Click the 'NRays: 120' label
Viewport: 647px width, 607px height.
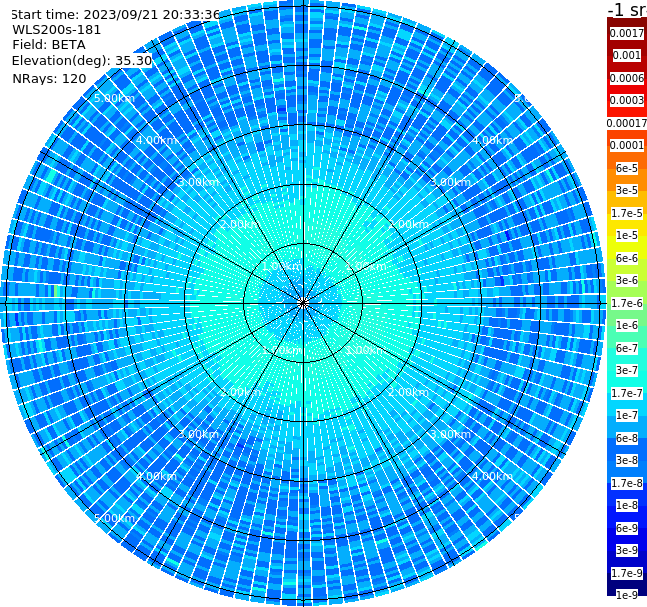pos(49,78)
